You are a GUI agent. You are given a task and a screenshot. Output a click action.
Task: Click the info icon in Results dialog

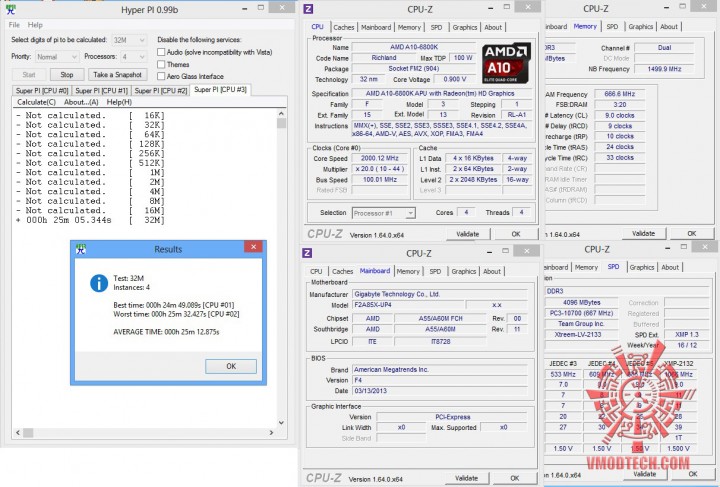99,283
